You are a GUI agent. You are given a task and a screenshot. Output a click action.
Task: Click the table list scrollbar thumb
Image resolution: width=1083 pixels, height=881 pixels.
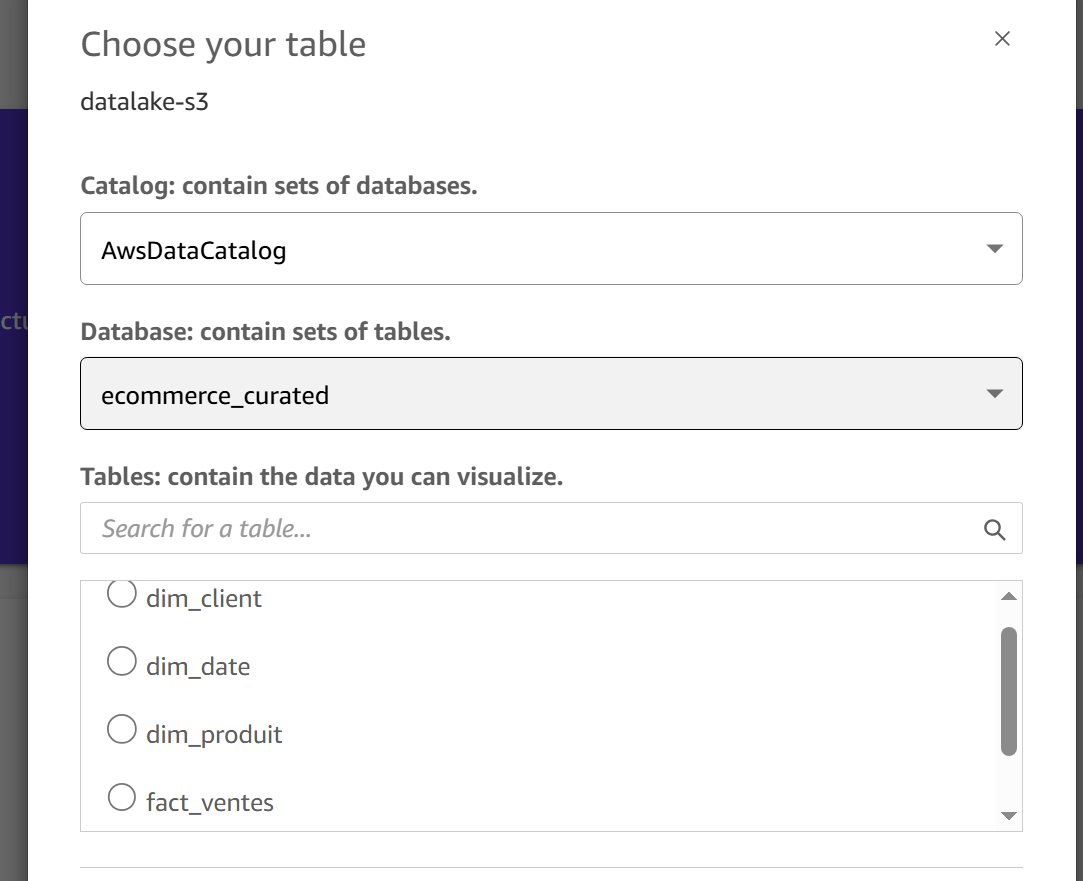pos(1008,691)
